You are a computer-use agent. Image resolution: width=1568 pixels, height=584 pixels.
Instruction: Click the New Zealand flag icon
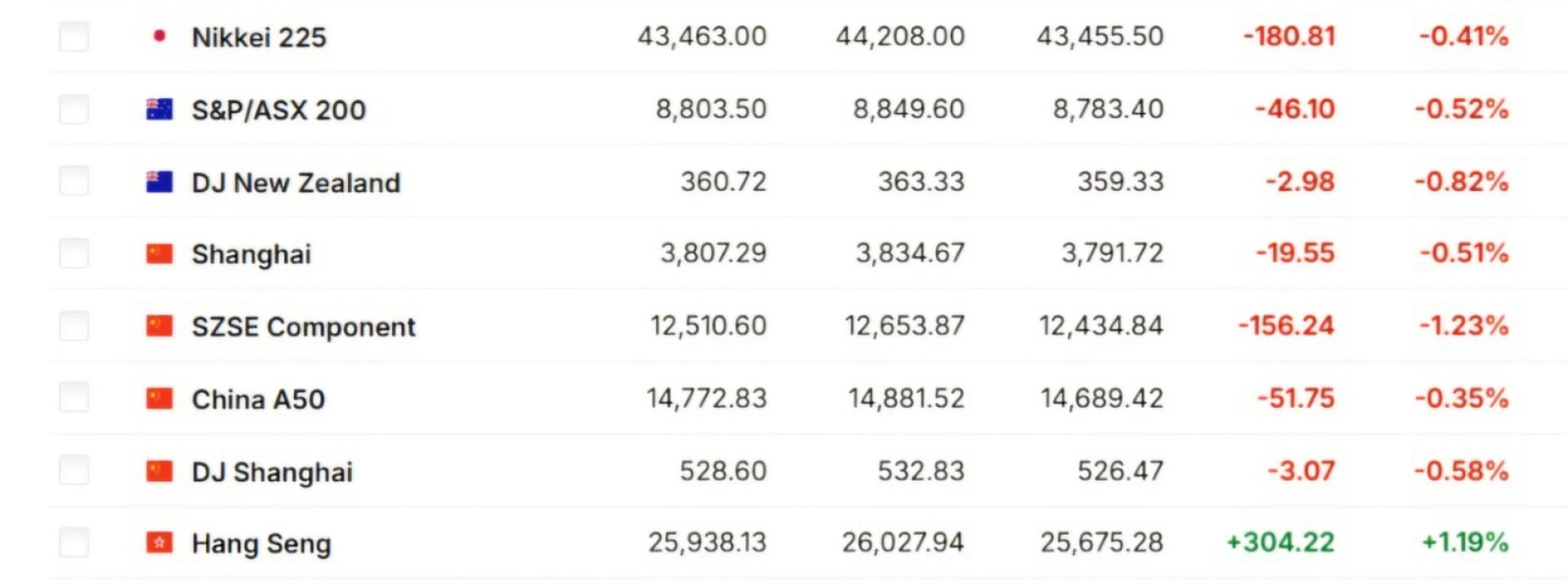click(159, 181)
